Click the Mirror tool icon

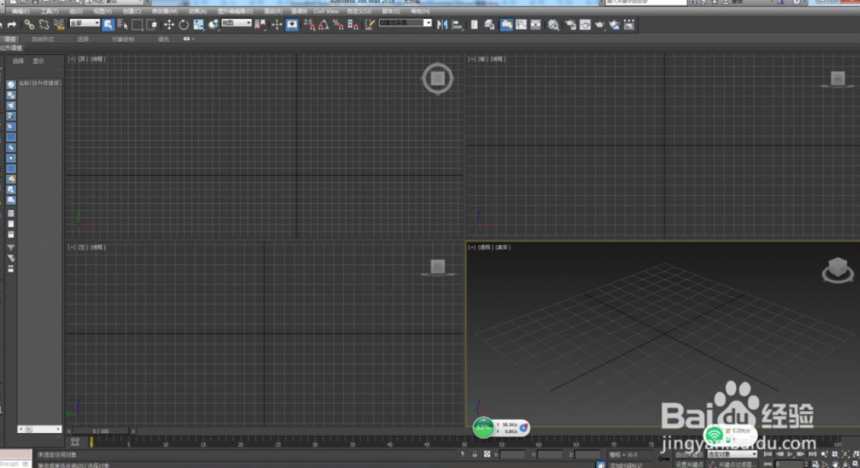point(442,25)
